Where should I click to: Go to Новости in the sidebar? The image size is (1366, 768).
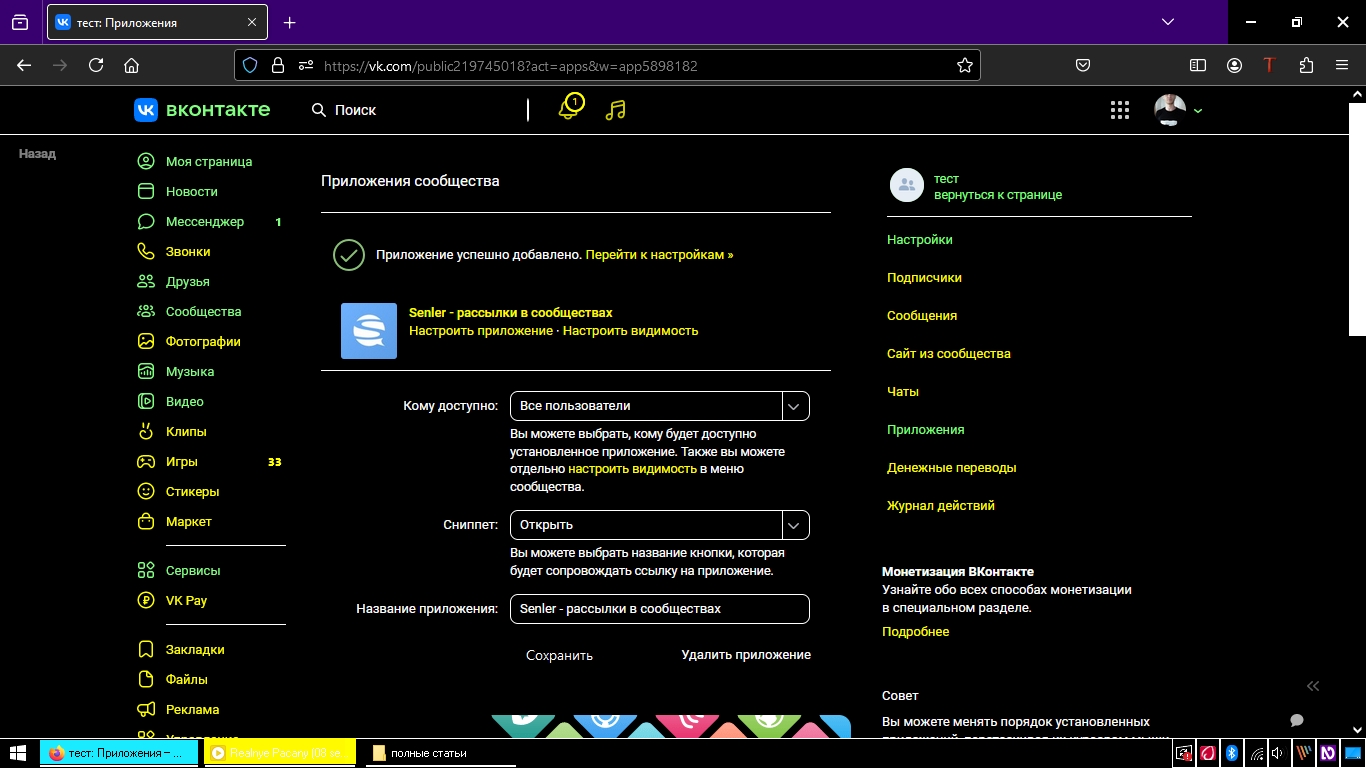point(191,191)
